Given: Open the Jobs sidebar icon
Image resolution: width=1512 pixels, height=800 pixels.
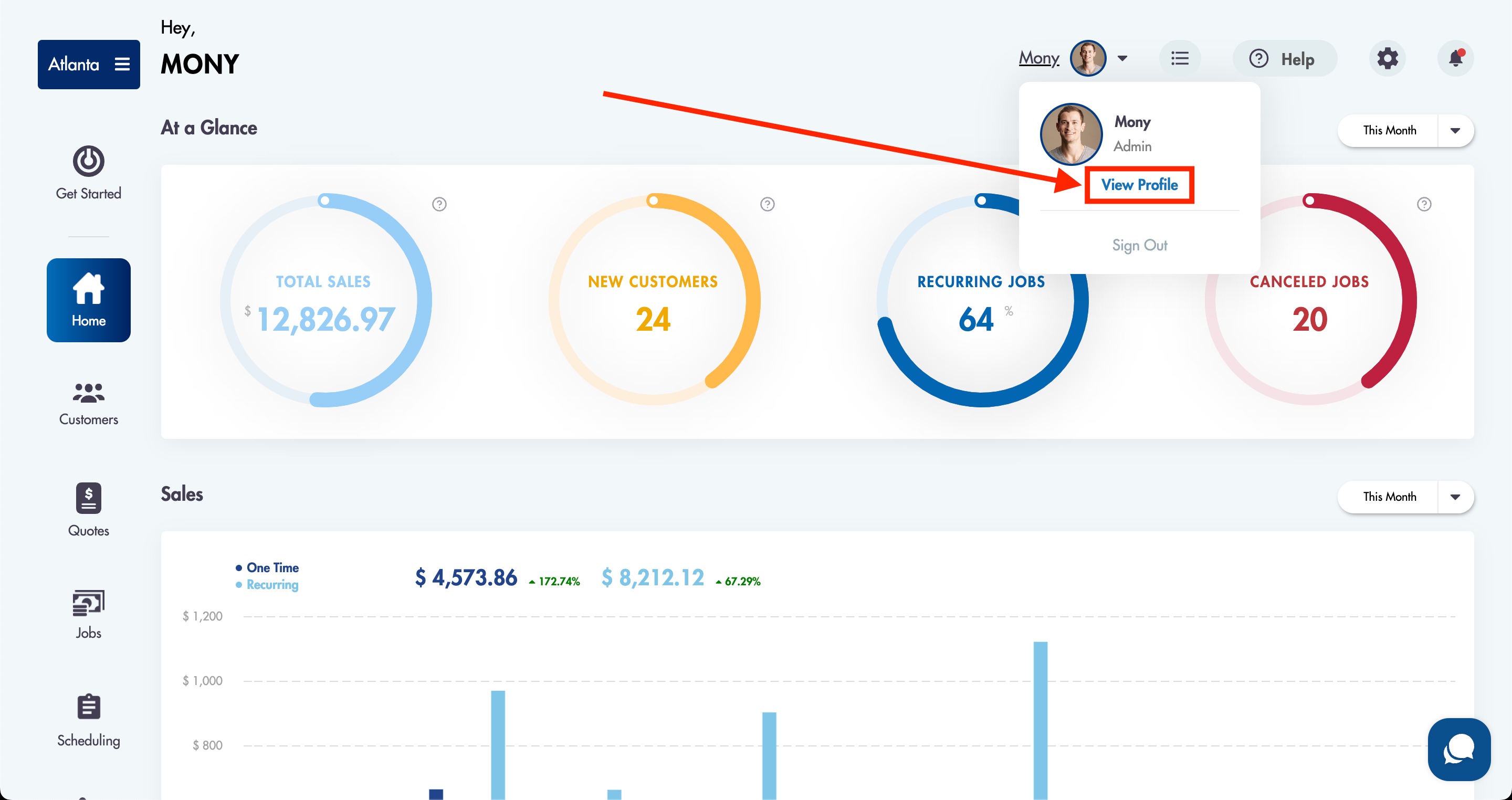Looking at the screenshot, I should 89,603.
